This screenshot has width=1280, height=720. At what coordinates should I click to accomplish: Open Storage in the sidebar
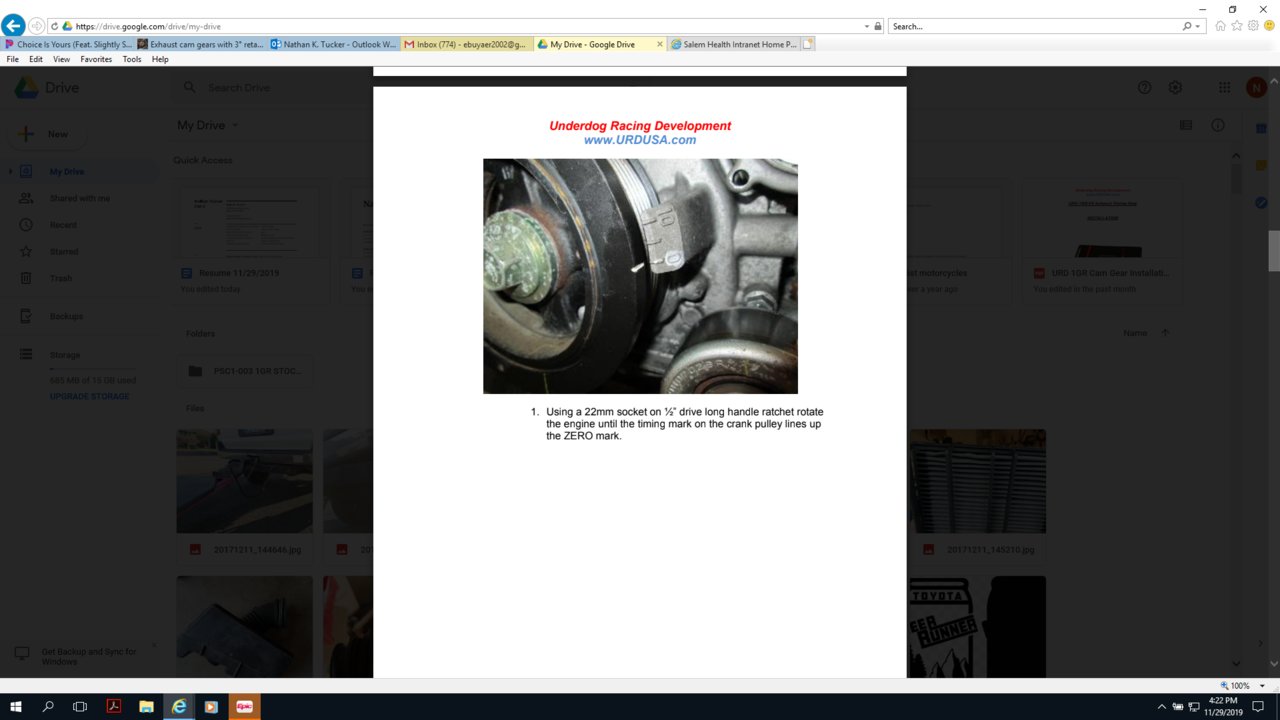pyautogui.click(x=65, y=355)
